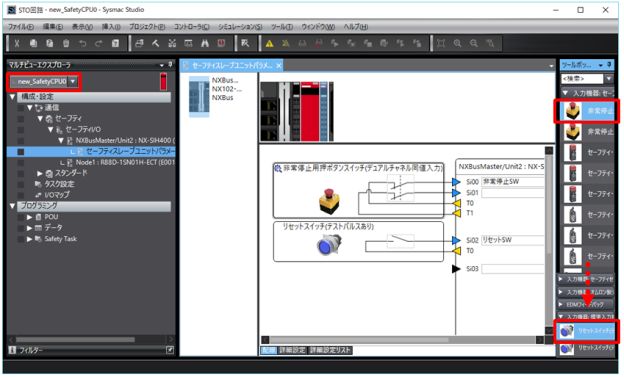The image size is (624, 377).
Task: Click the Zoom Out magnifier icon
Action: click(474, 43)
